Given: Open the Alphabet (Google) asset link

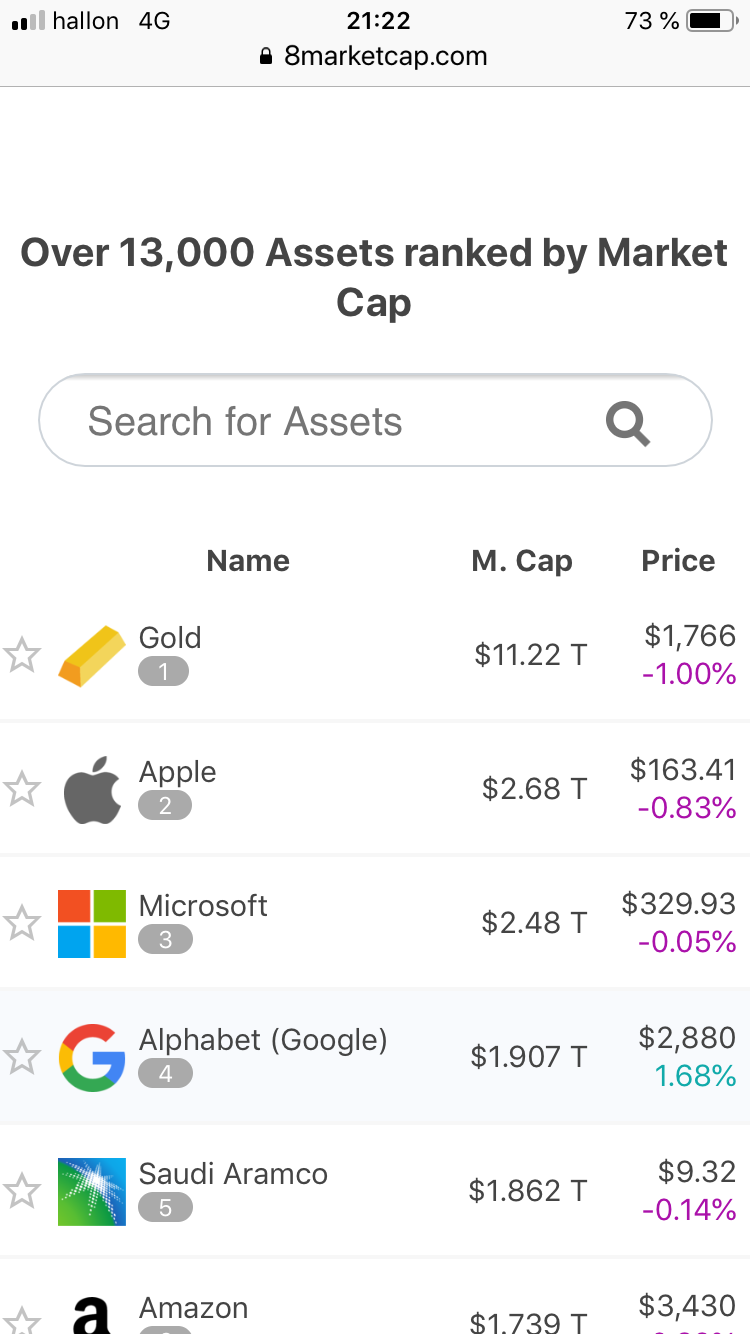Looking at the screenshot, I should point(263,1040).
